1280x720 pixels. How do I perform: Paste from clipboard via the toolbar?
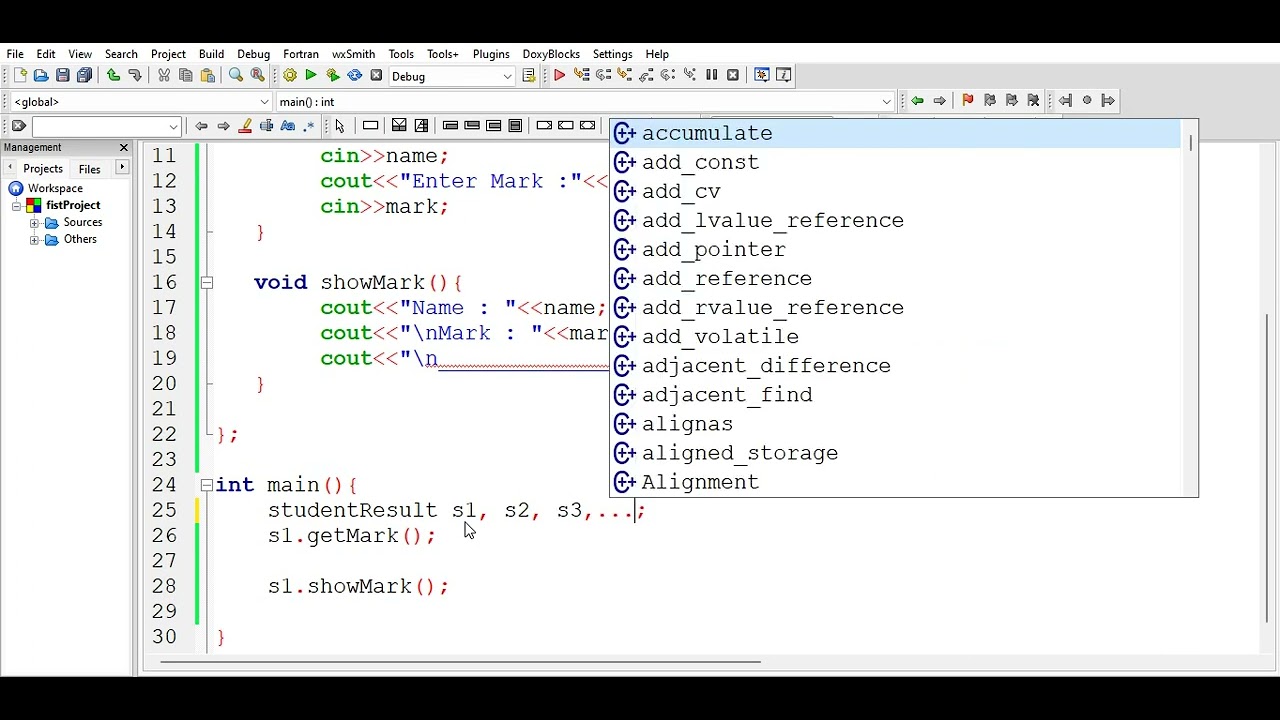pos(208,76)
